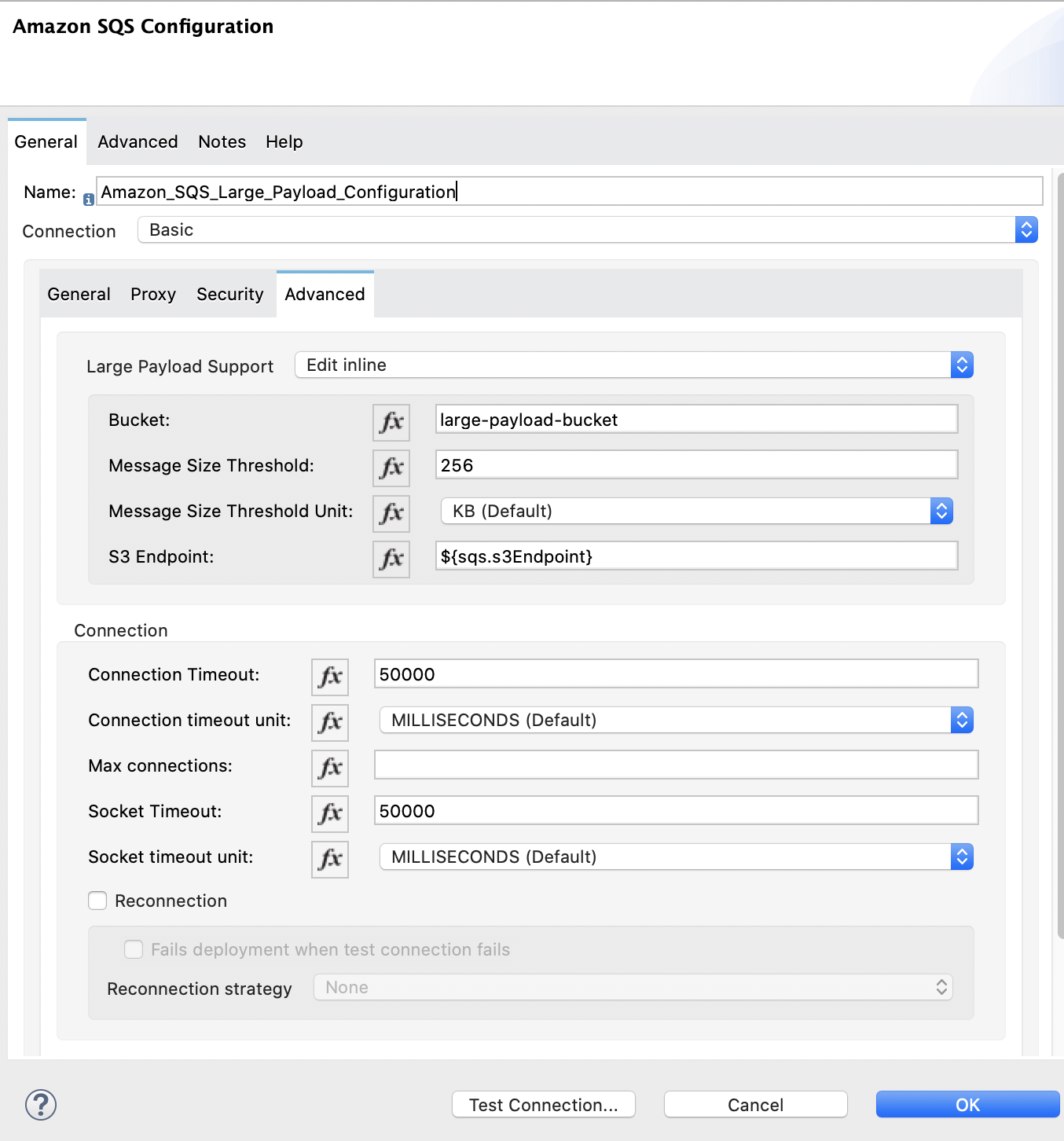1064x1141 pixels.
Task: Open the Large Payload Support dropdown
Action: (x=961, y=365)
